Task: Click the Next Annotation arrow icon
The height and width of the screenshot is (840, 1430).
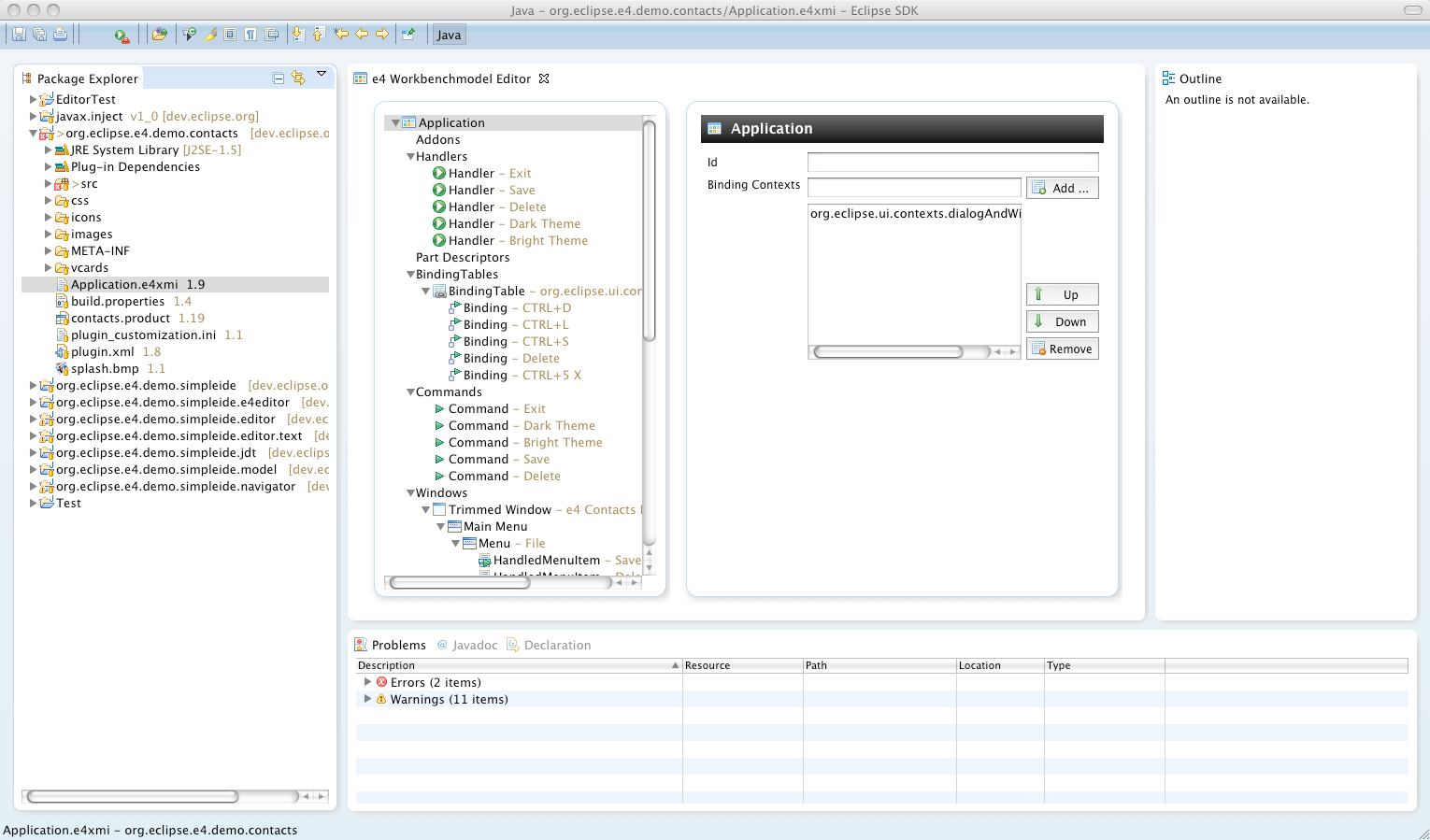Action: [x=298, y=35]
